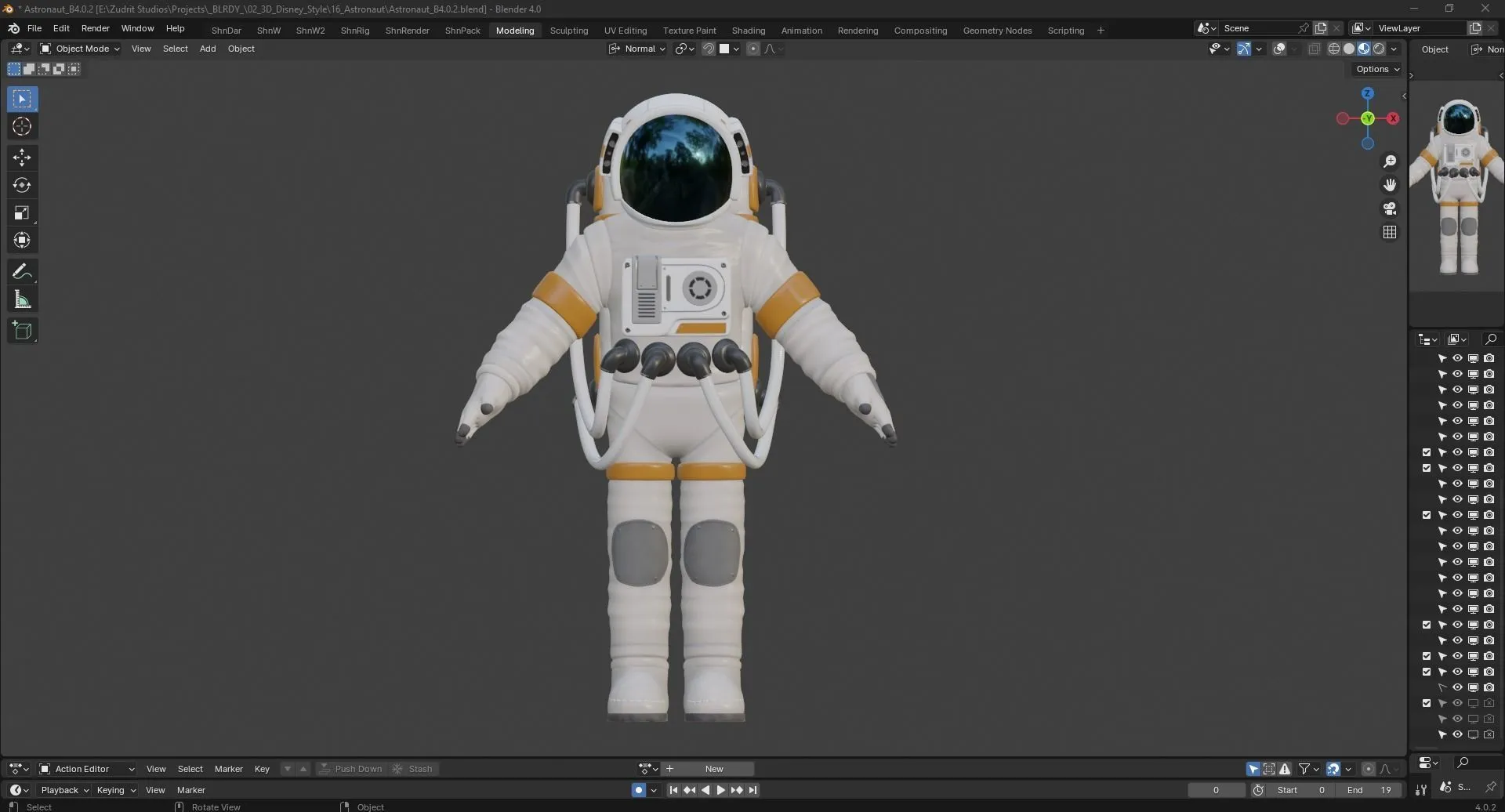The width and height of the screenshot is (1505, 812).
Task: Open the Object Mode dropdown
Action: pyautogui.click(x=79, y=48)
